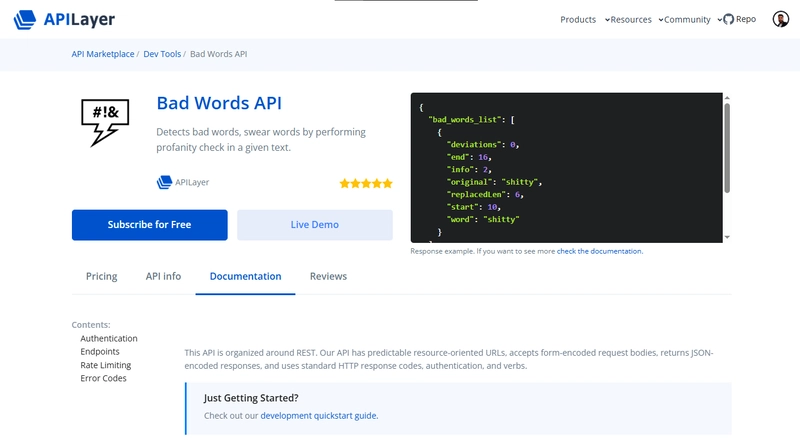Click the Bad Words API title
This screenshot has width=800, height=446.
click(x=219, y=103)
